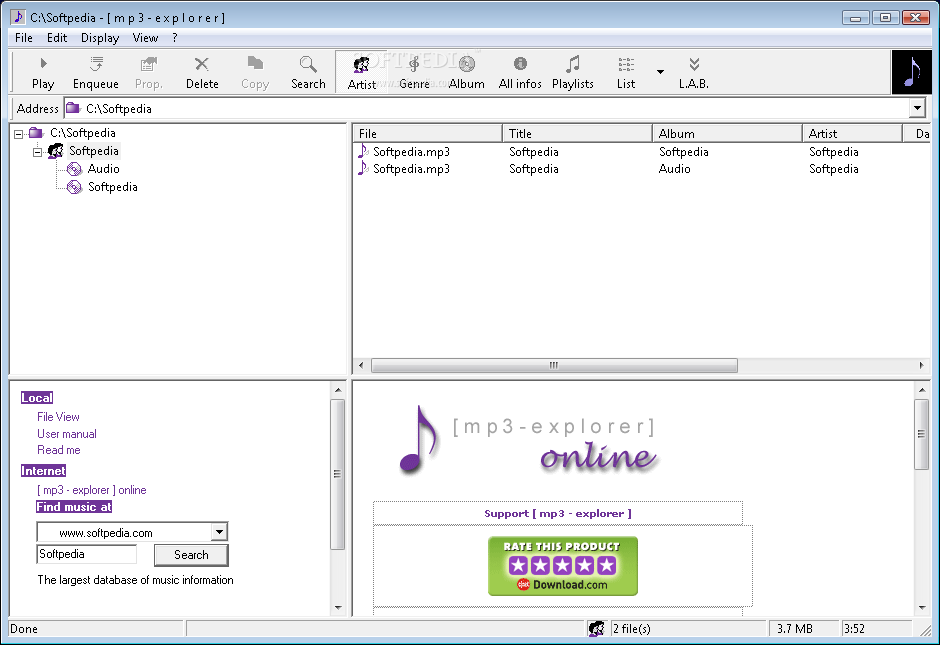Click the purple music note logo in toolbar

[911, 72]
